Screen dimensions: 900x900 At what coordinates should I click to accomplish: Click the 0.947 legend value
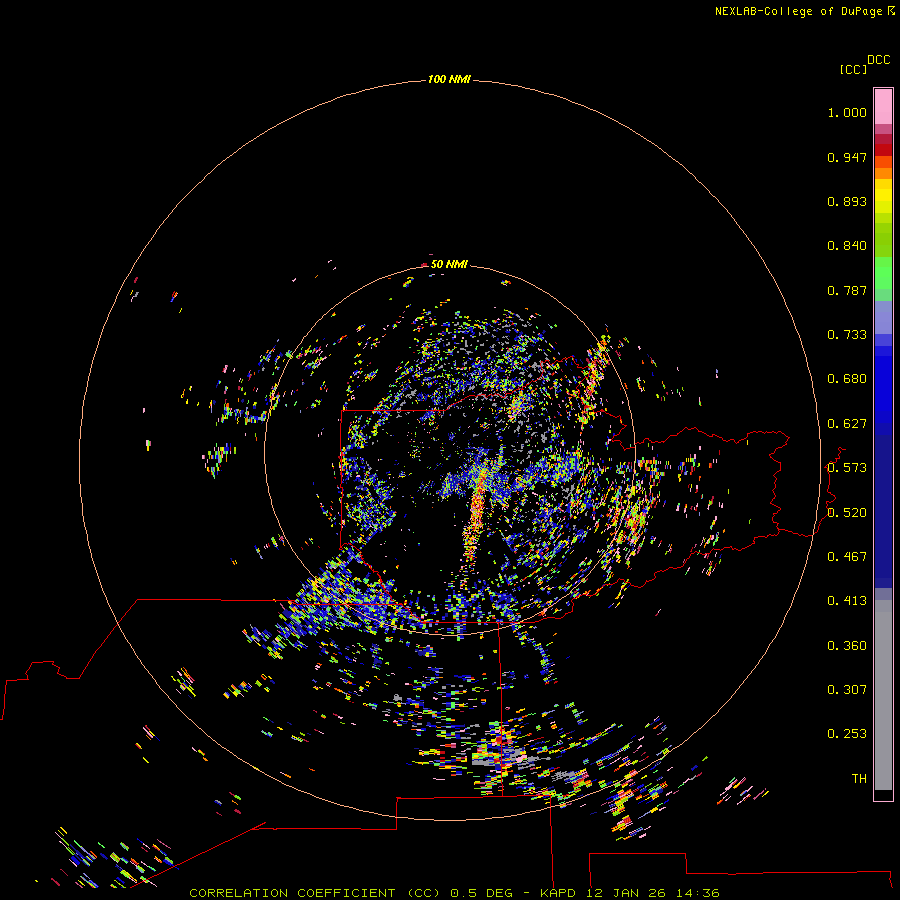pos(847,157)
